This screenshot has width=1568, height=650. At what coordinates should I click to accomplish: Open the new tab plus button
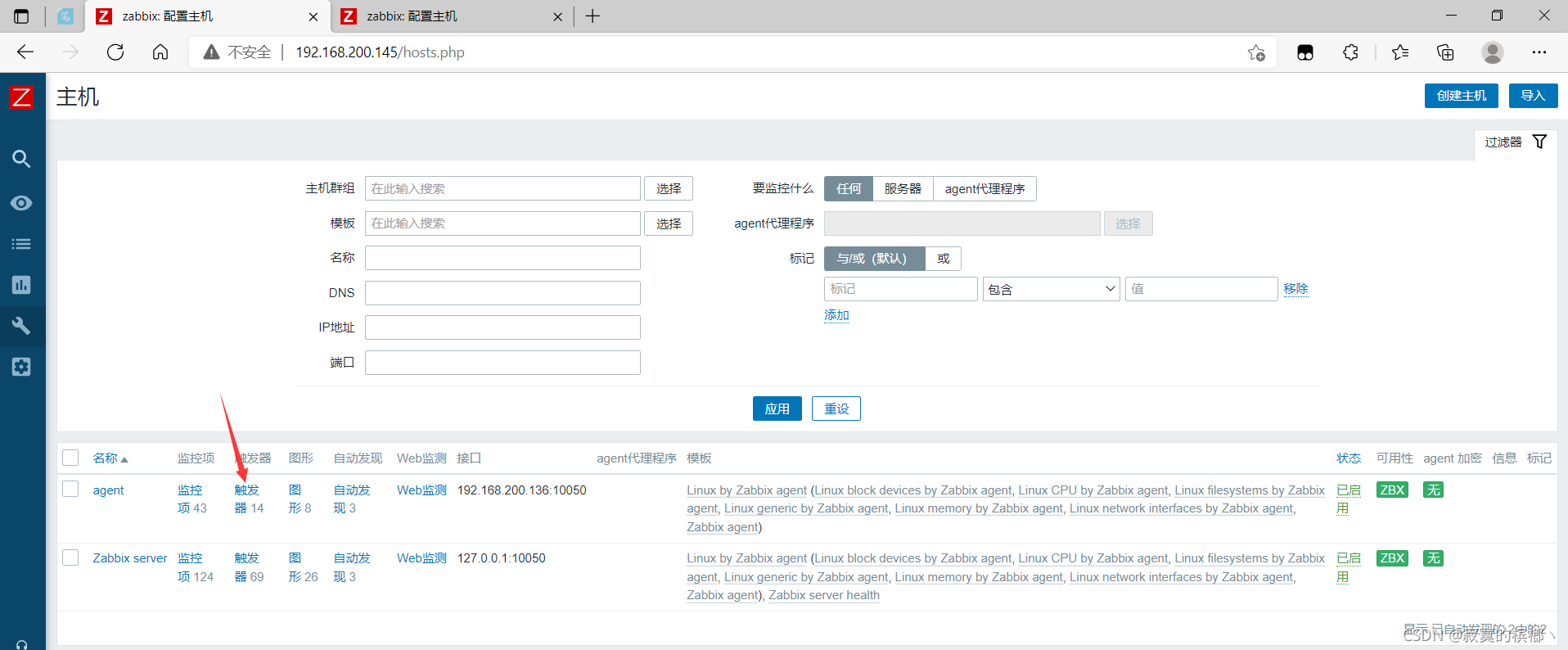[593, 16]
